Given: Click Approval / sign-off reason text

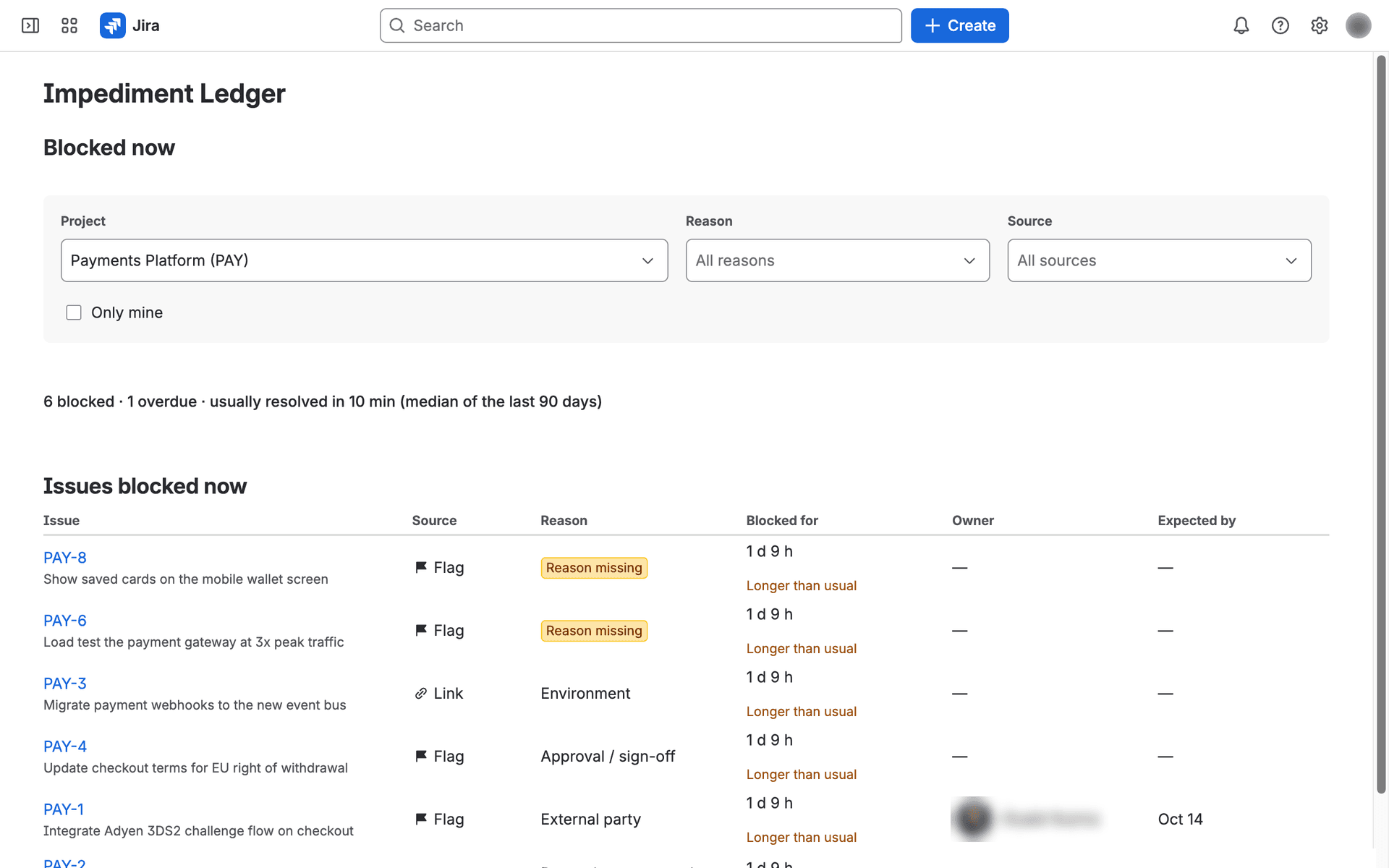Looking at the screenshot, I should click(x=608, y=757).
